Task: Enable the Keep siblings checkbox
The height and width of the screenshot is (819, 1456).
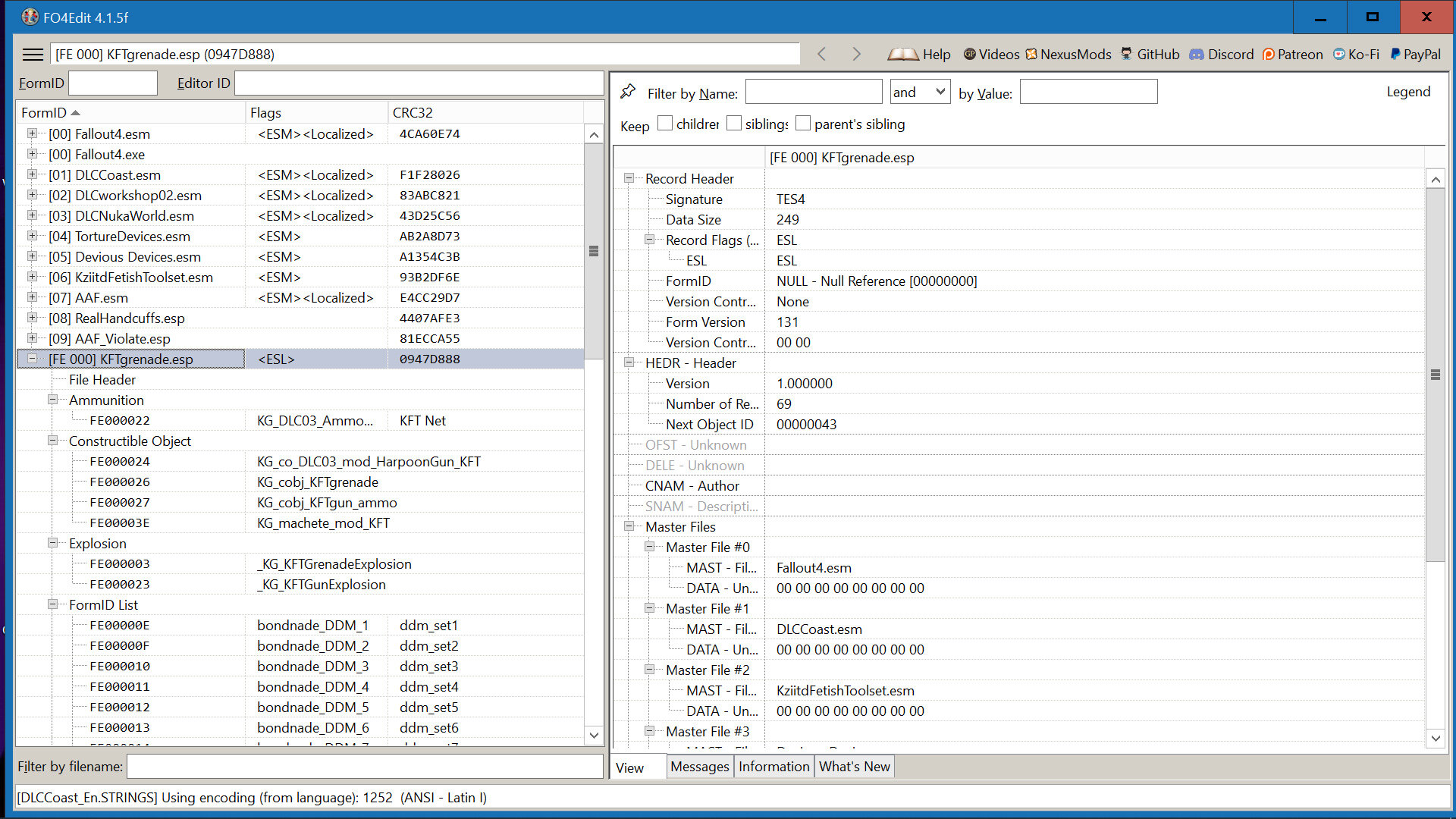Action: click(x=734, y=123)
